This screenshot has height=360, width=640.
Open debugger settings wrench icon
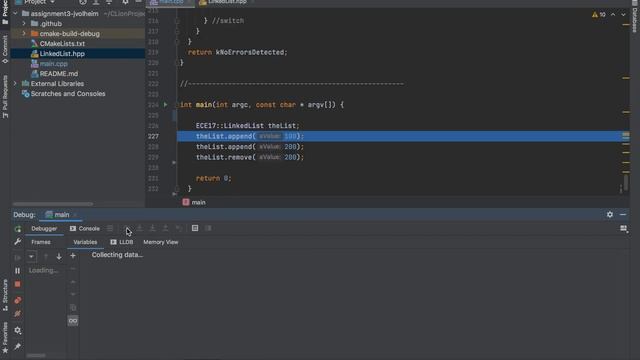coord(18,242)
